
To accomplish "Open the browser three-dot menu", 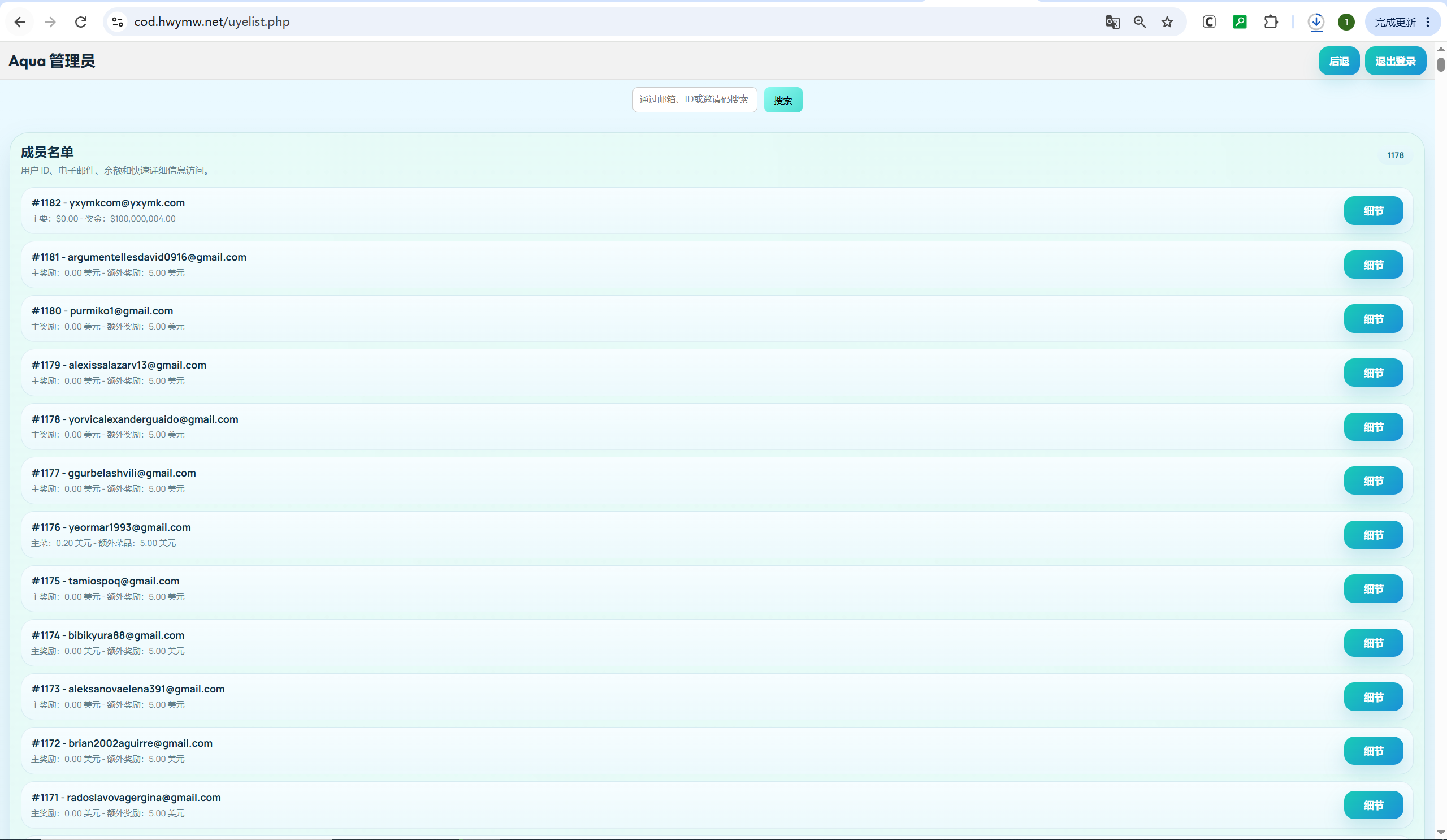I will click(1428, 22).
